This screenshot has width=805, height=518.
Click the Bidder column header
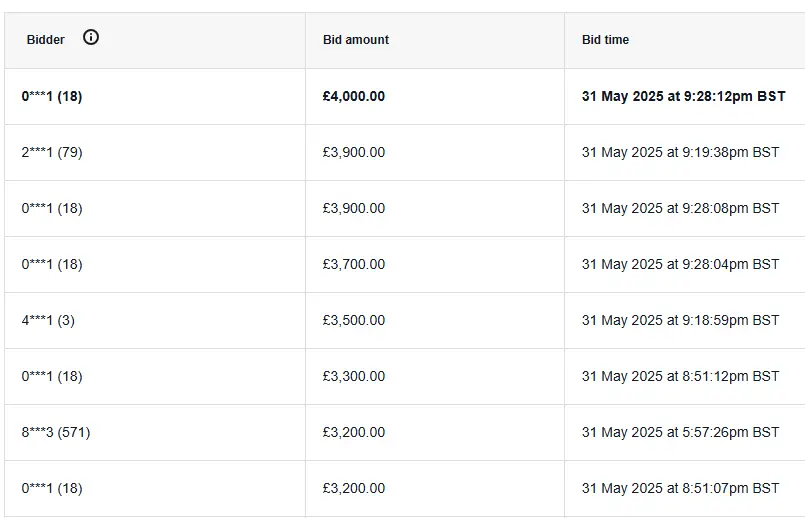(46, 40)
